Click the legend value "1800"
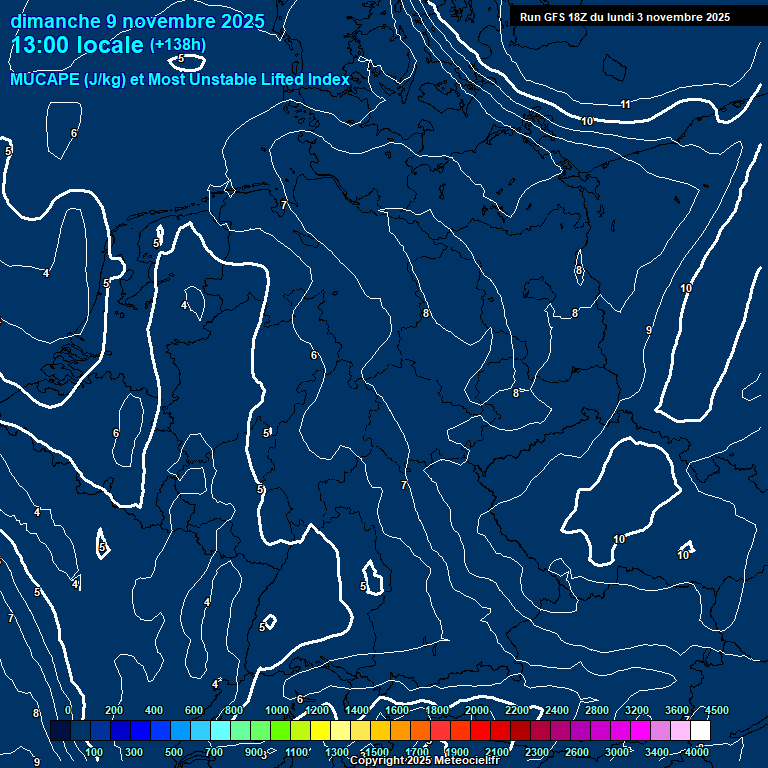768x768 pixels. point(437,710)
